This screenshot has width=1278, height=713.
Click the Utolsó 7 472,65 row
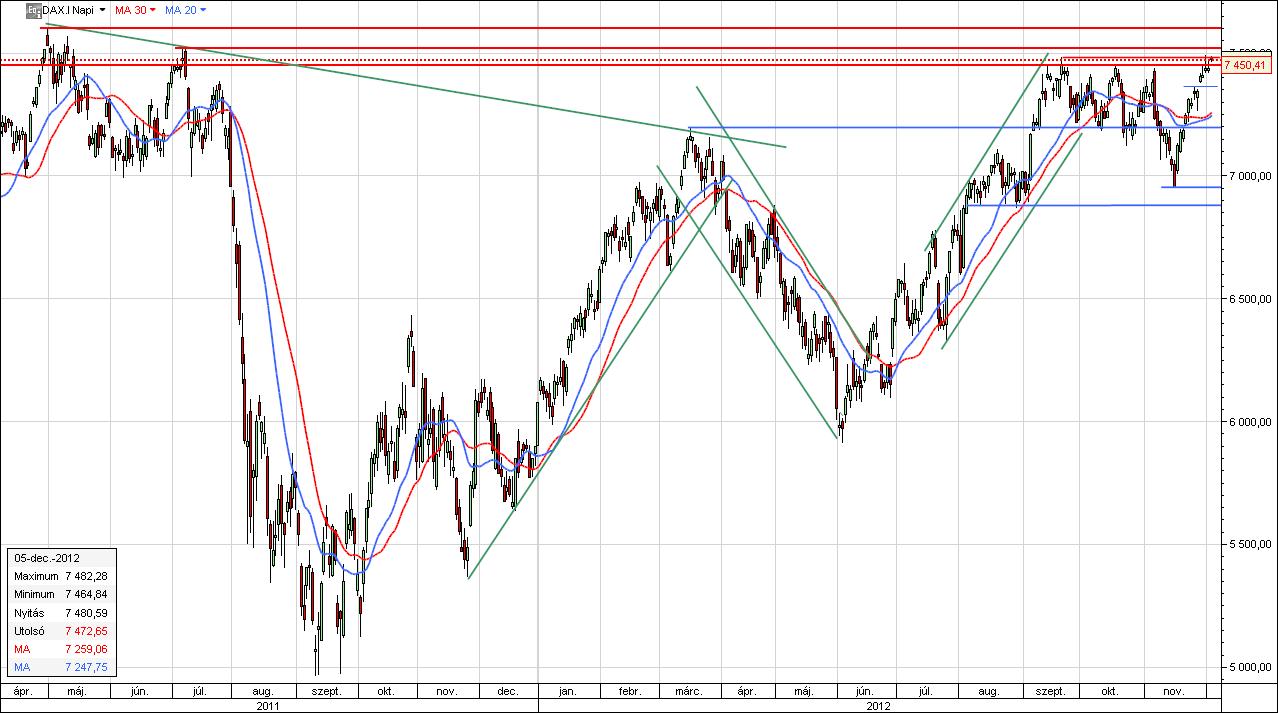[60, 631]
